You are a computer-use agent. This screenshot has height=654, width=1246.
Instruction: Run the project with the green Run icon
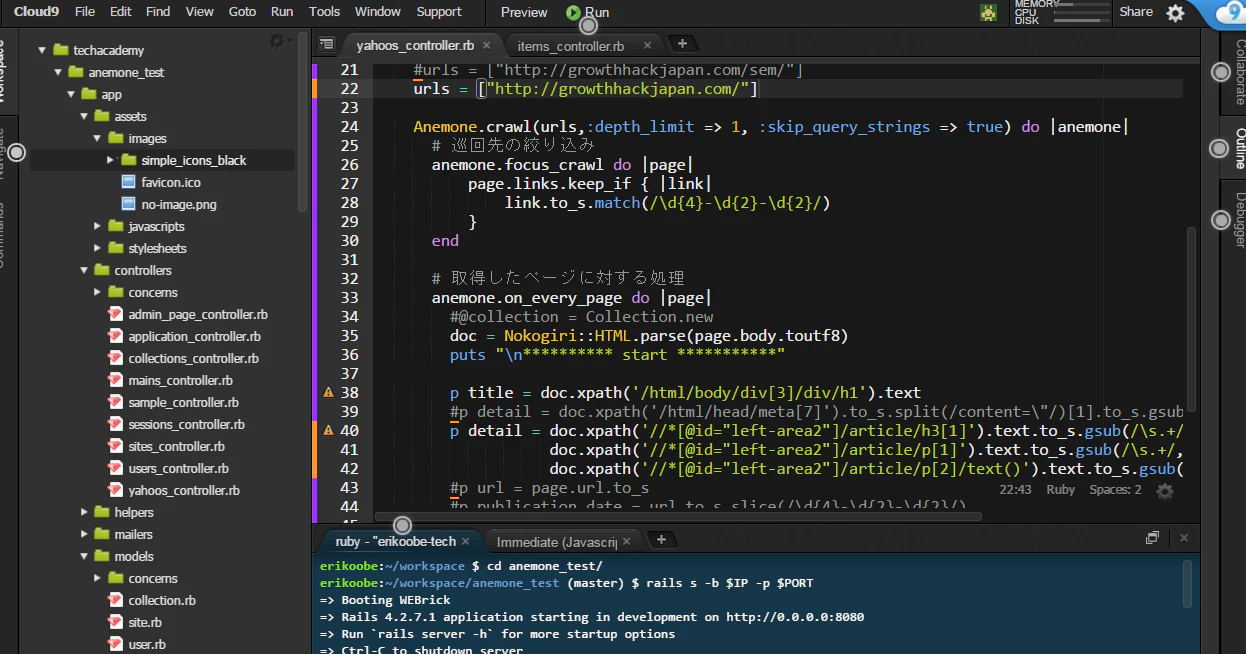tap(572, 13)
